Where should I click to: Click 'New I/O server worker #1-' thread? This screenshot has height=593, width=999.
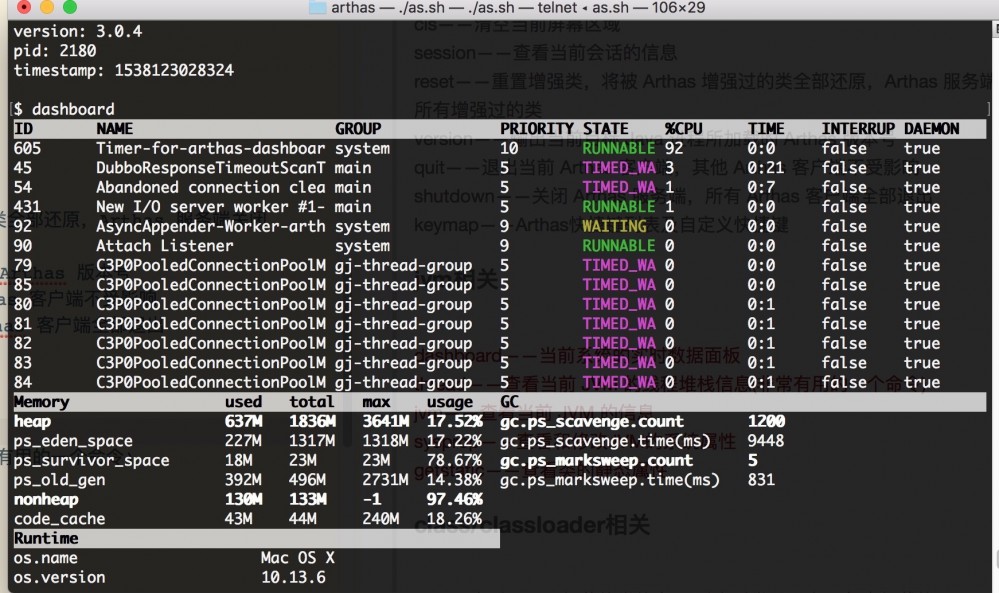pos(211,207)
